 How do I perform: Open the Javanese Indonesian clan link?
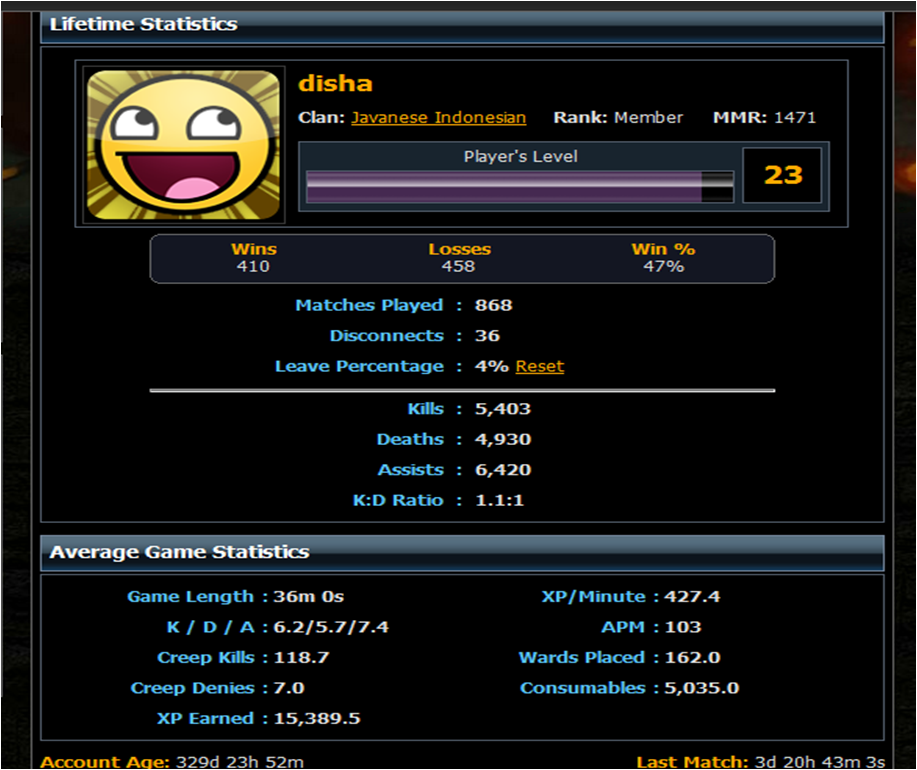[x=439, y=118]
